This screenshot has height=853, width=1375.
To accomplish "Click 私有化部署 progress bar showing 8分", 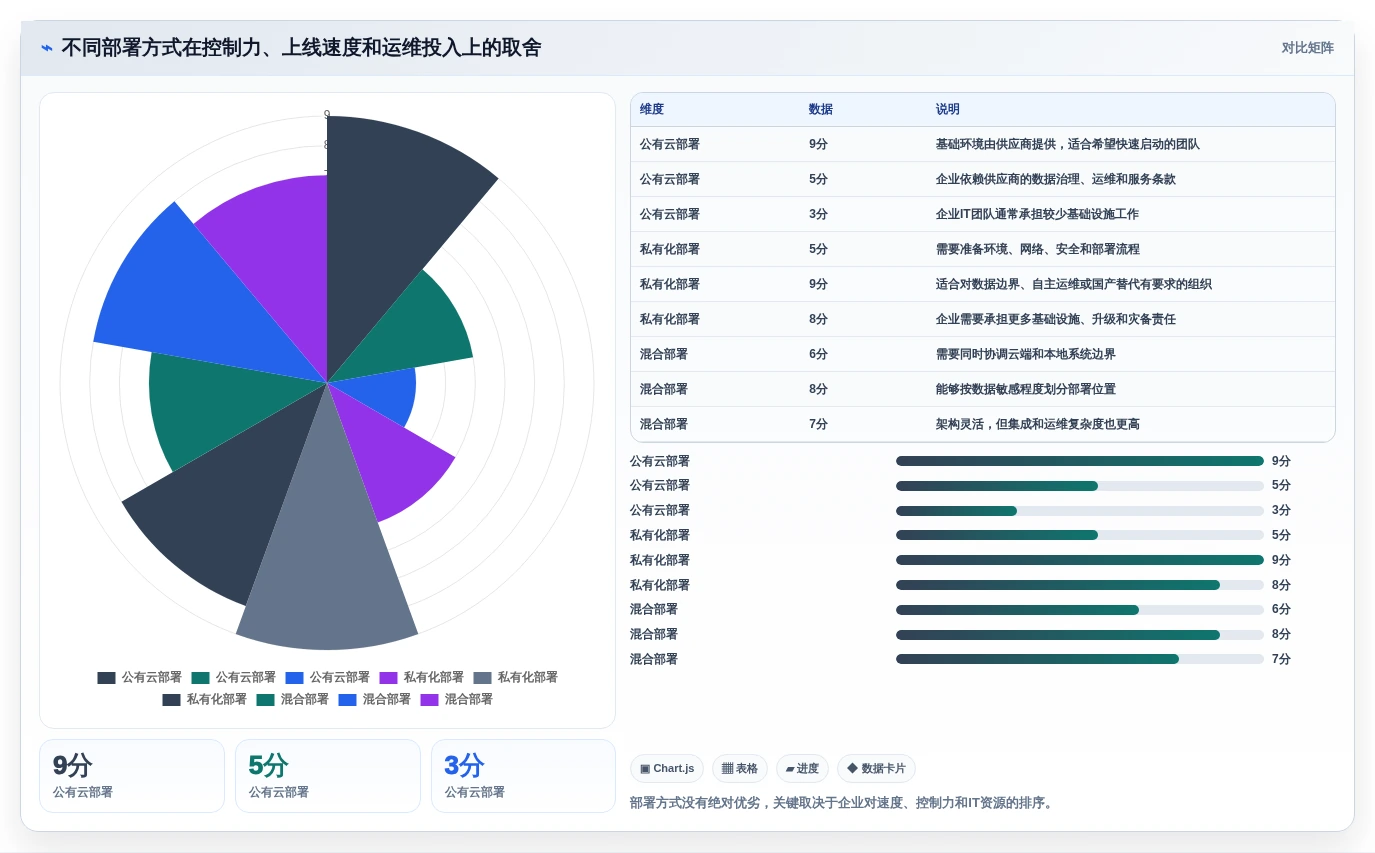I will (x=1080, y=585).
